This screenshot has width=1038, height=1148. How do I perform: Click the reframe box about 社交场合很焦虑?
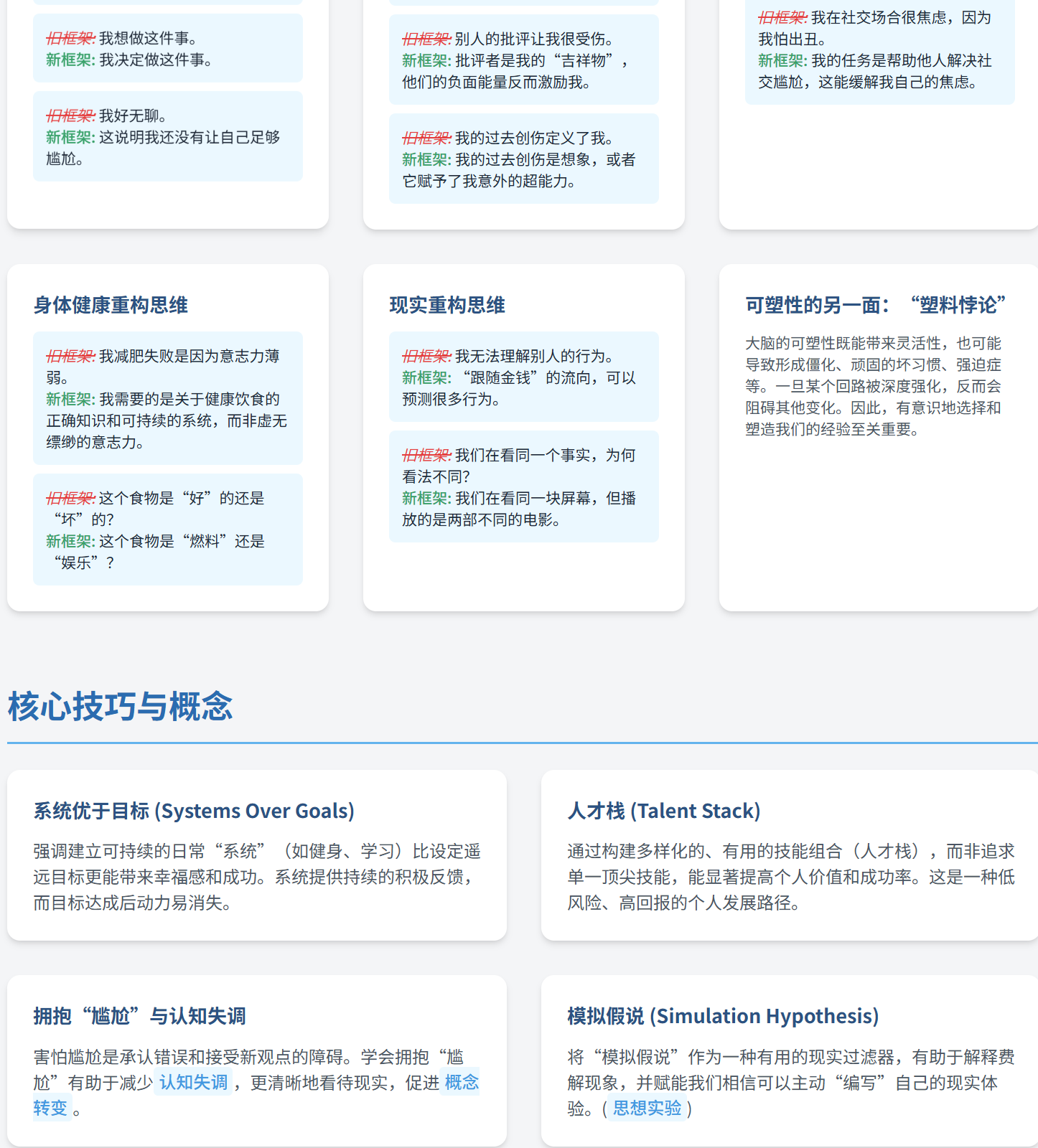(x=879, y=50)
